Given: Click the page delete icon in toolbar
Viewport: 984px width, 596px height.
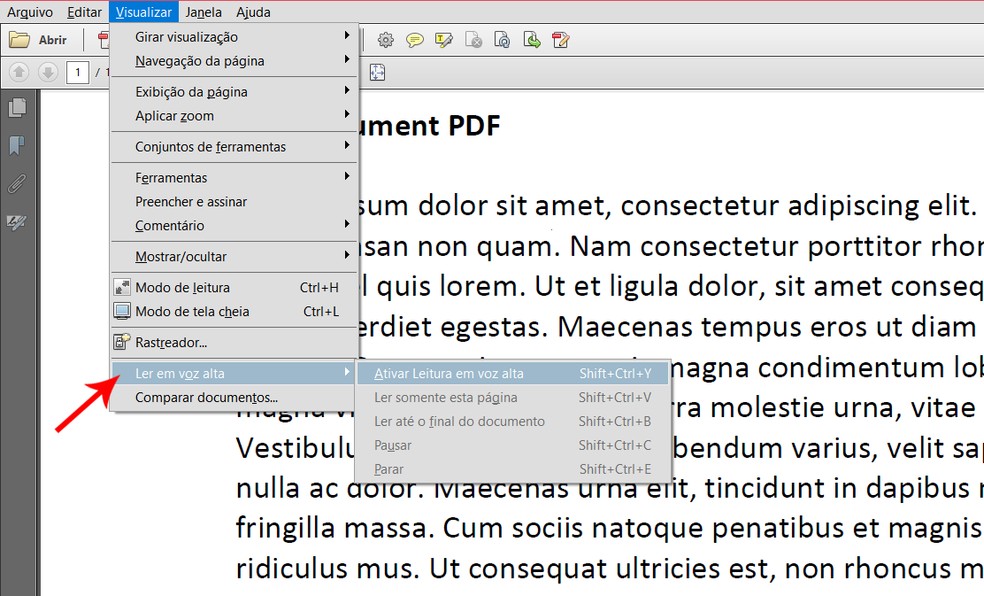Looking at the screenshot, I should 473,41.
